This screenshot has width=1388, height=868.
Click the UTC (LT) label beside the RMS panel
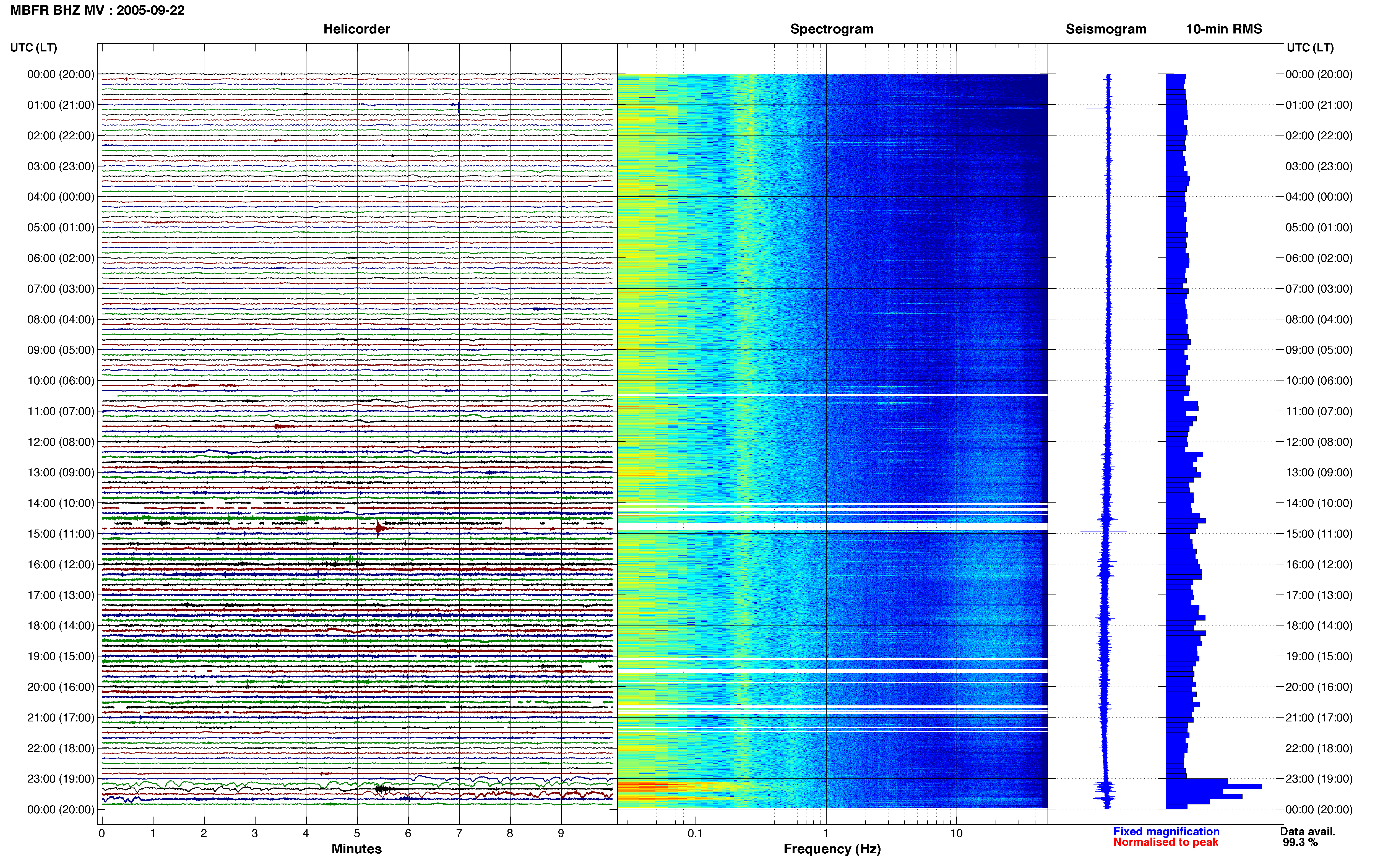[1310, 48]
